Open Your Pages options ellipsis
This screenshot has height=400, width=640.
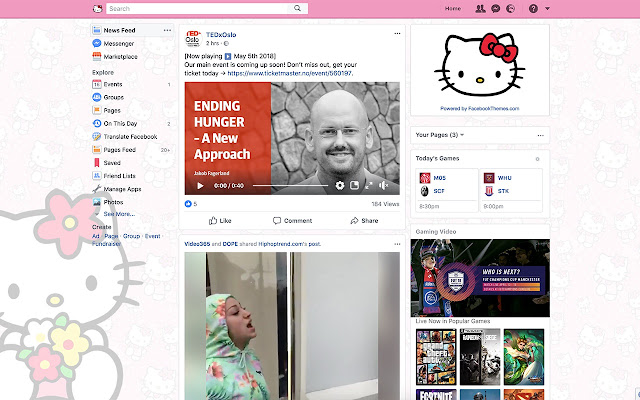click(x=540, y=135)
